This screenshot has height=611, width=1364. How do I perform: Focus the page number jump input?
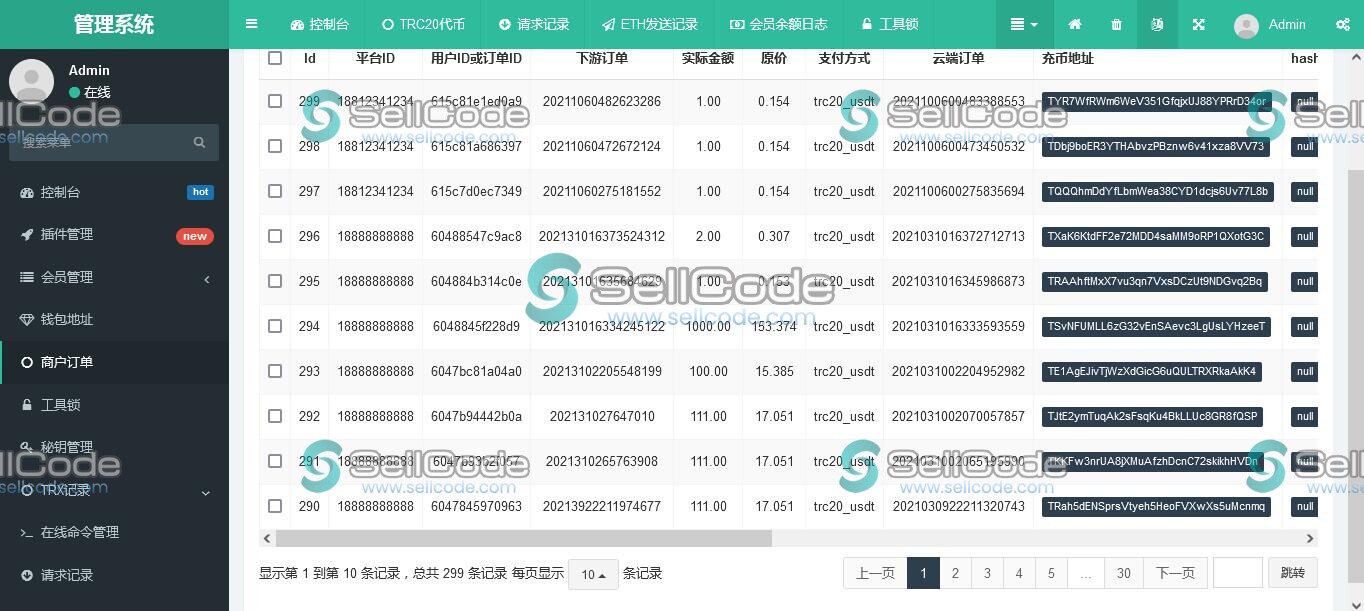pos(1238,573)
